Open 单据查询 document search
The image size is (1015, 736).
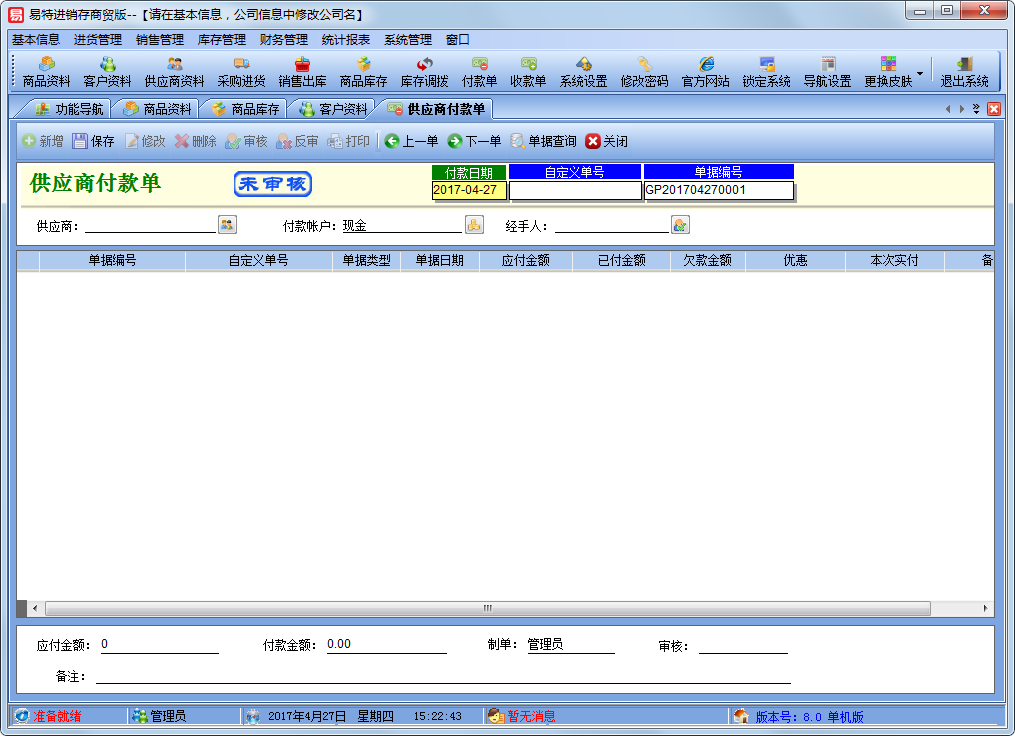(x=543, y=141)
